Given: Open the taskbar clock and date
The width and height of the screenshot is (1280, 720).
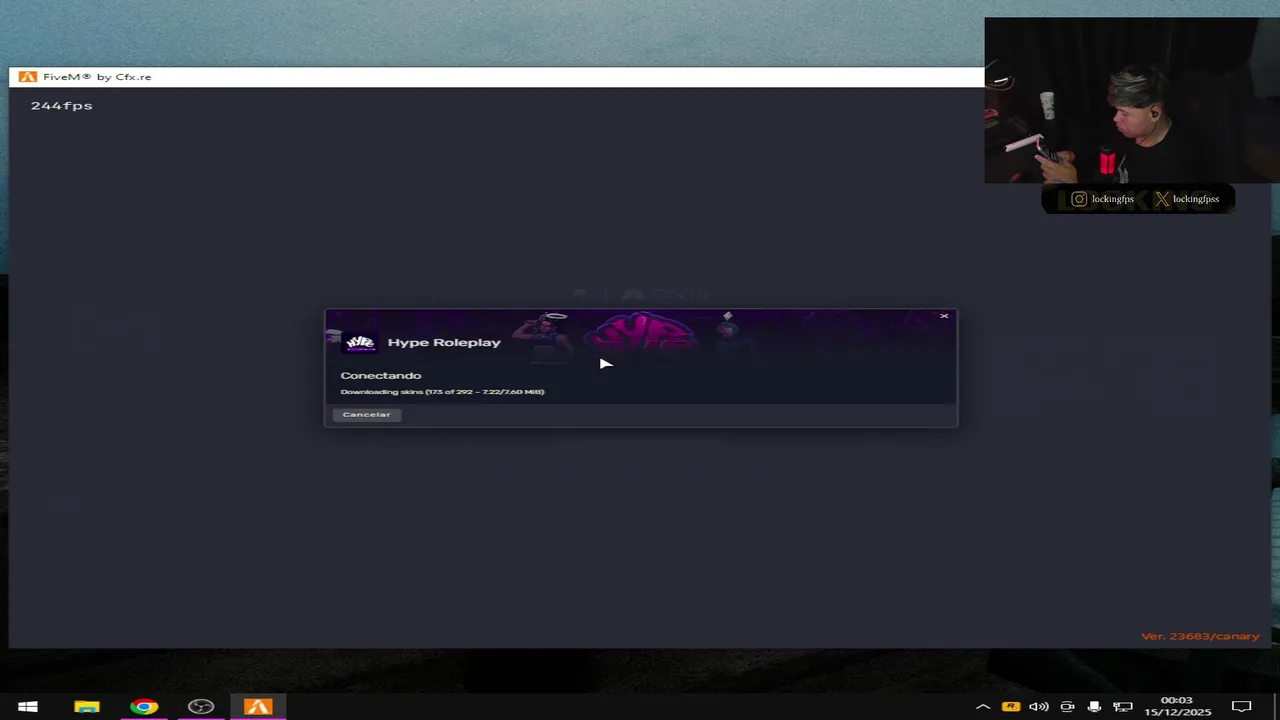Looking at the screenshot, I should click(x=1177, y=707).
